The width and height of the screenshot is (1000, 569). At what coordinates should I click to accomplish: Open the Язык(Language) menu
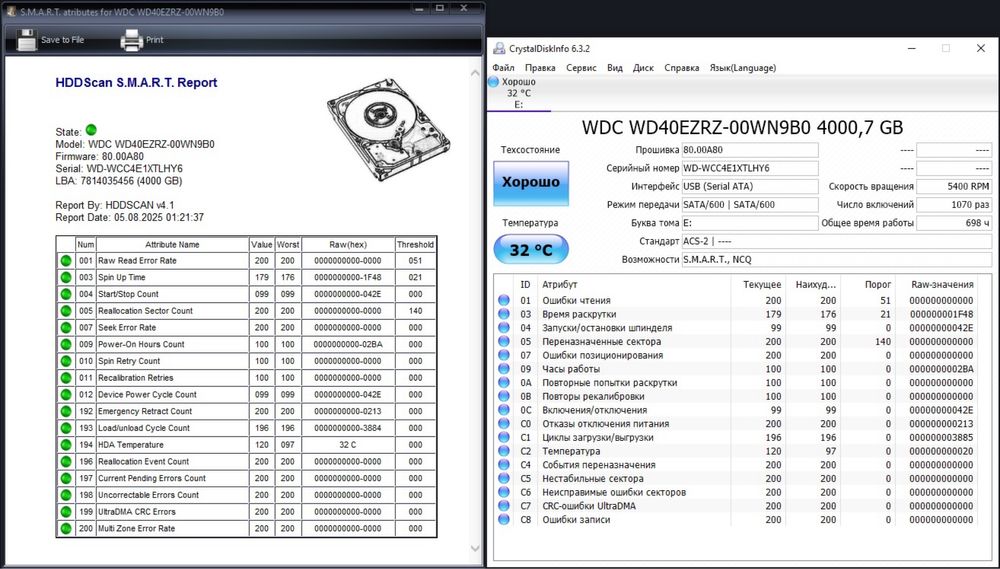tap(743, 68)
